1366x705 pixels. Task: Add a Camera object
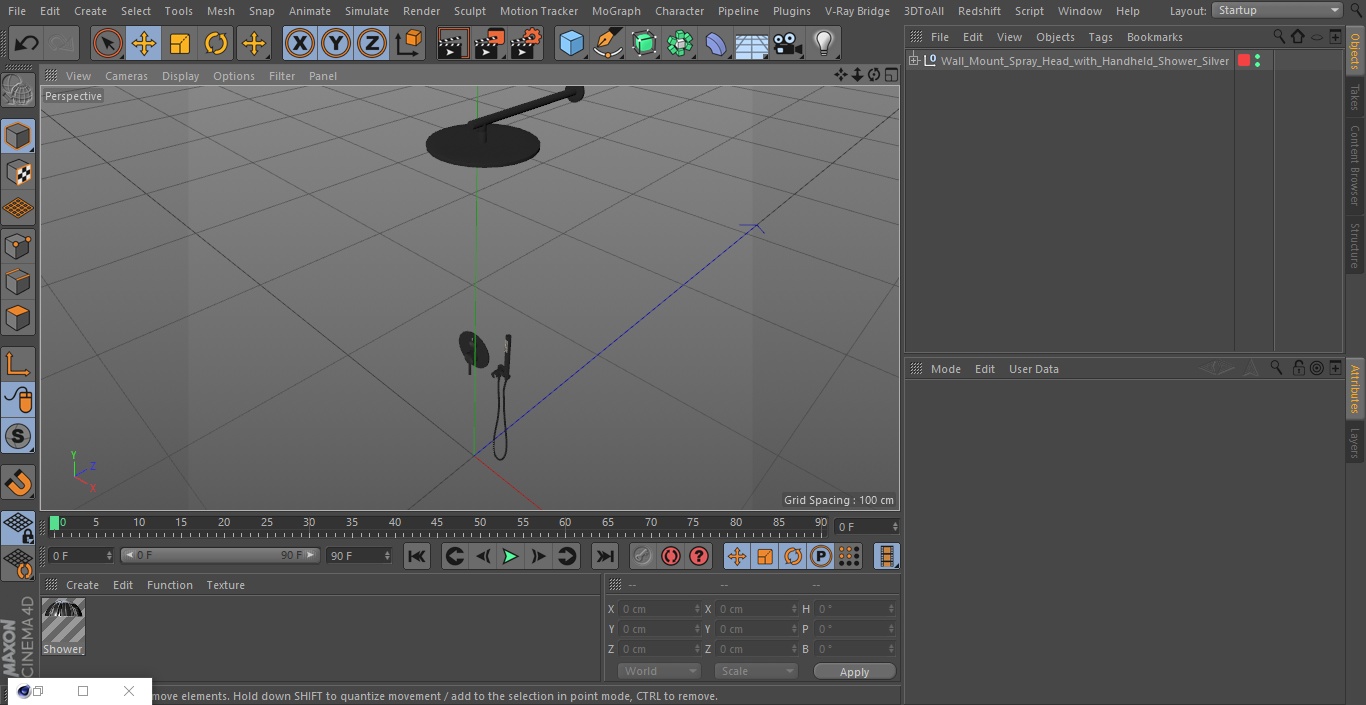(787, 43)
